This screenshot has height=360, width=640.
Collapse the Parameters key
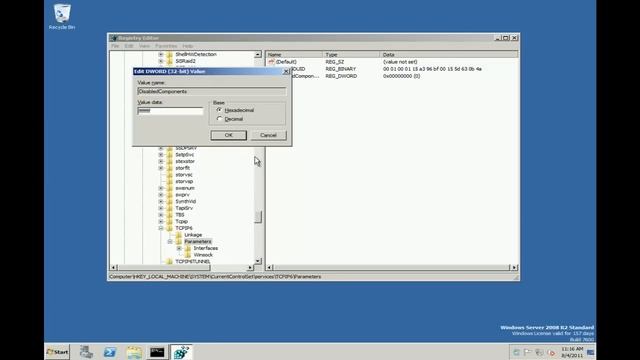170,242
